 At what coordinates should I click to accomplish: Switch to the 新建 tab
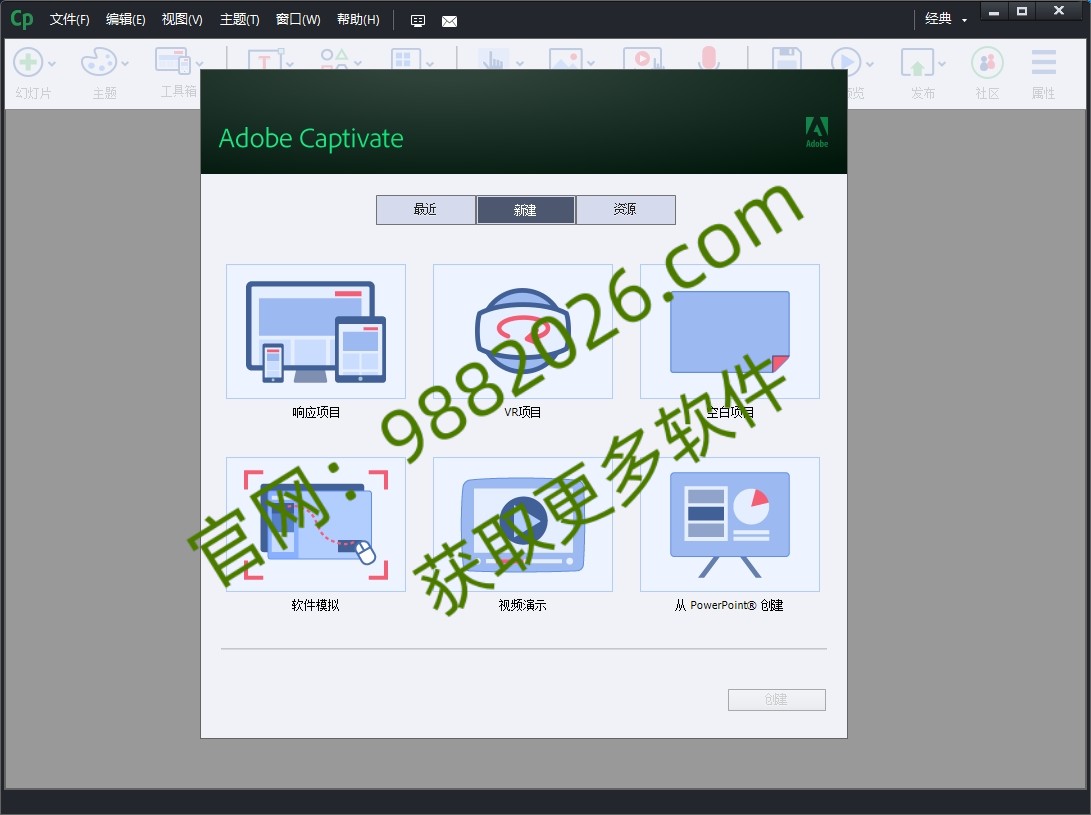click(x=525, y=209)
